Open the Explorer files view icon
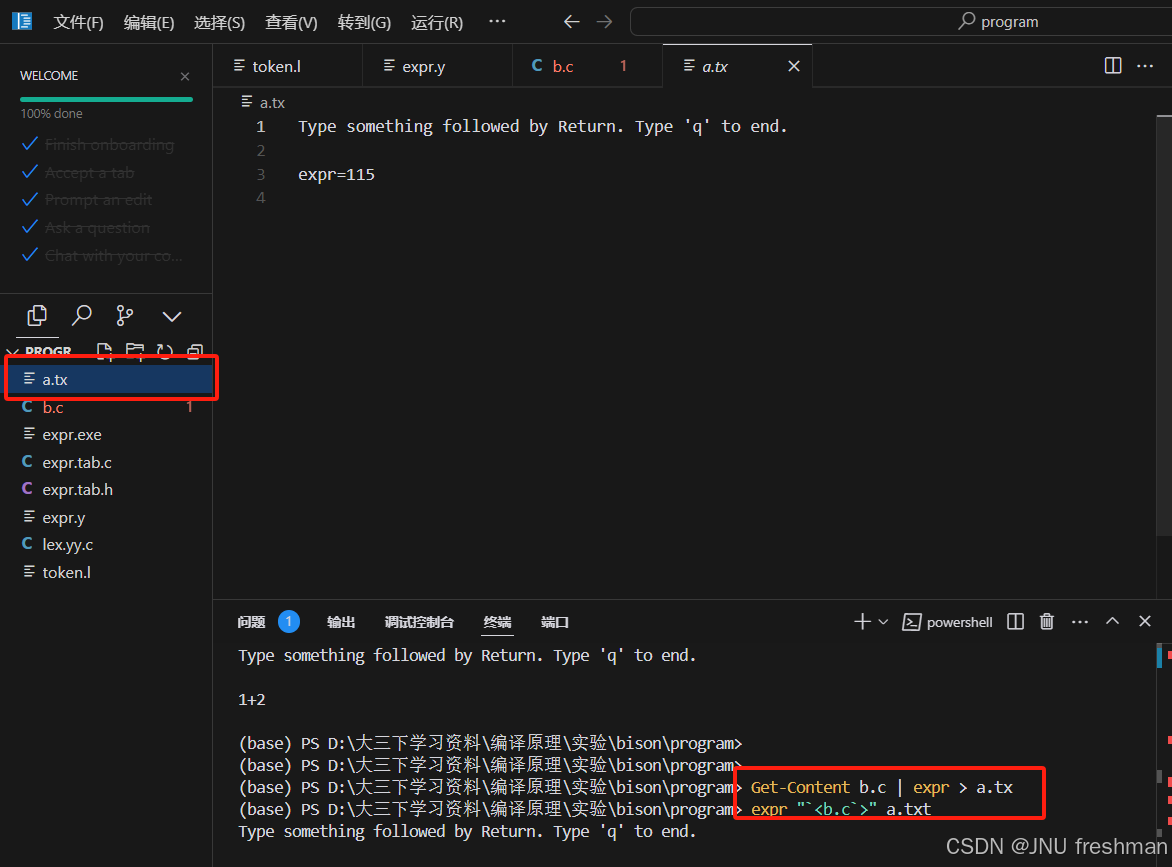1172x867 pixels. [37, 316]
